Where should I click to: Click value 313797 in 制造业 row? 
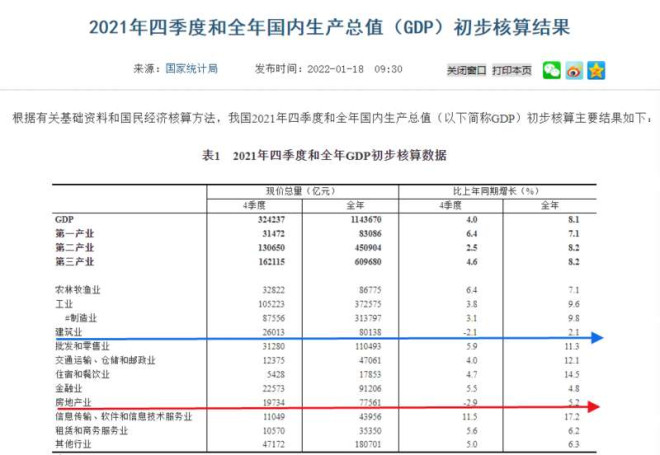point(368,318)
